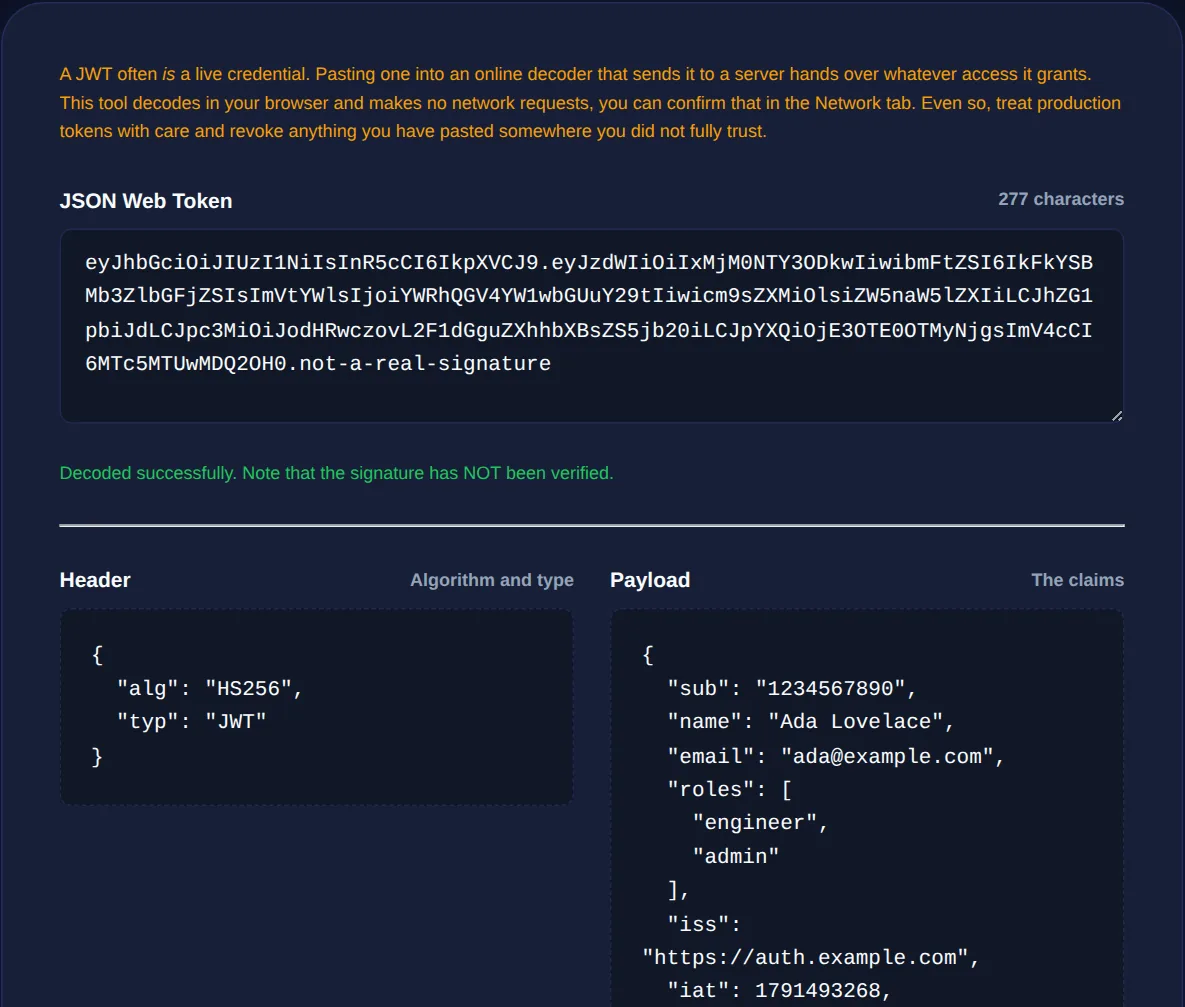Click the "email": "ada@example.com" payload line

click(x=835, y=757)
